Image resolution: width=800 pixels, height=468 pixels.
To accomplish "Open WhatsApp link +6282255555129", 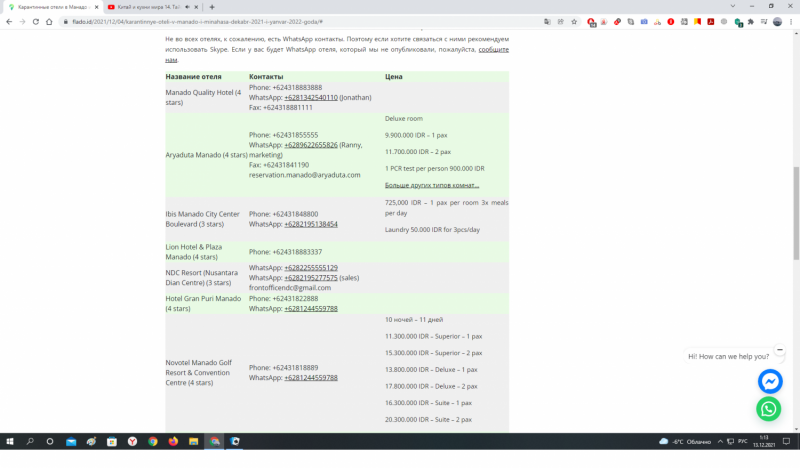I will 311,267.
